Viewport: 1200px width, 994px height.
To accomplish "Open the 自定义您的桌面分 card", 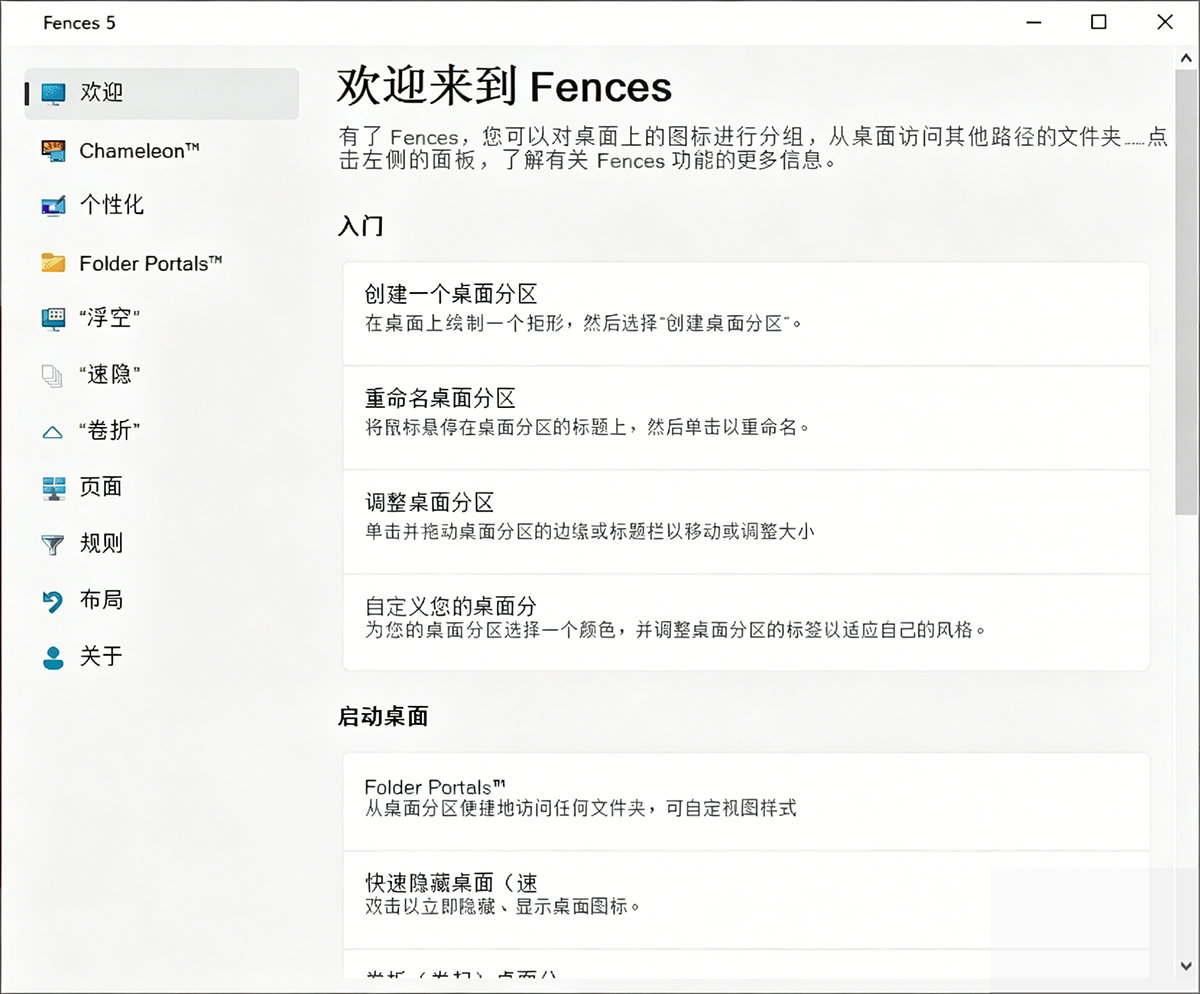I will pyautogui.click(x=746, y=622).
